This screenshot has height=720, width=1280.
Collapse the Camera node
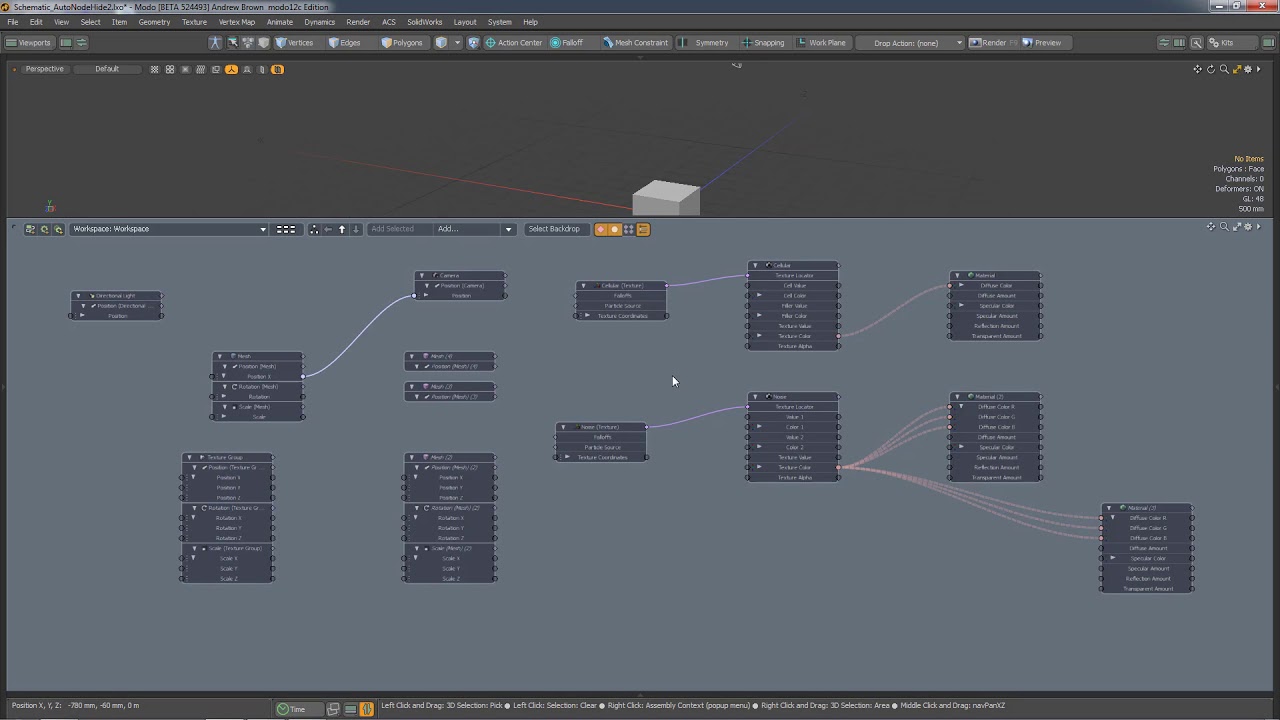[x=423, y=275]
